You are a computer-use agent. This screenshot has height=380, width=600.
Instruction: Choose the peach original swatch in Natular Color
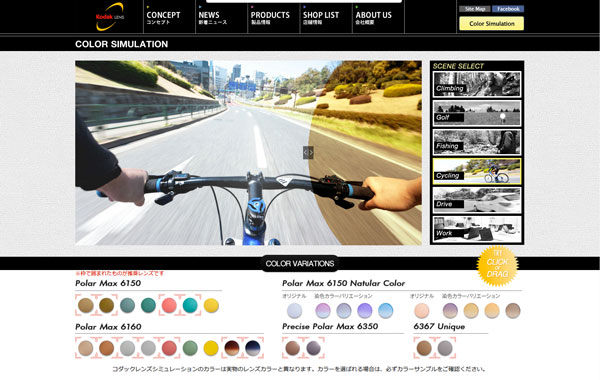422,310
